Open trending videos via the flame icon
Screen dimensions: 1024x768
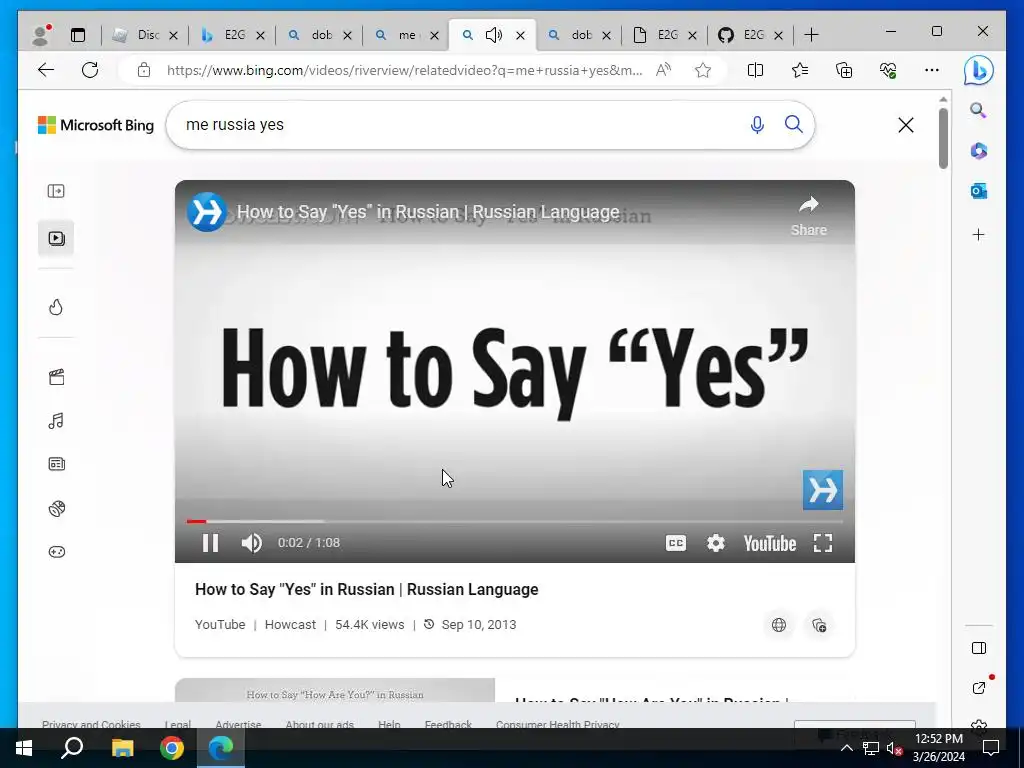[x=56, y=307]
